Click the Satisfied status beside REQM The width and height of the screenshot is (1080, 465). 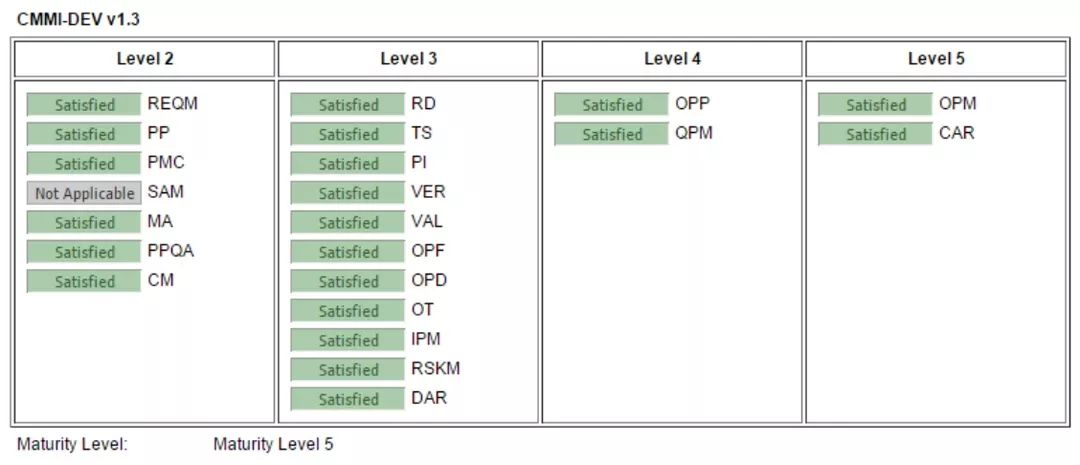(x=84, y=105)
